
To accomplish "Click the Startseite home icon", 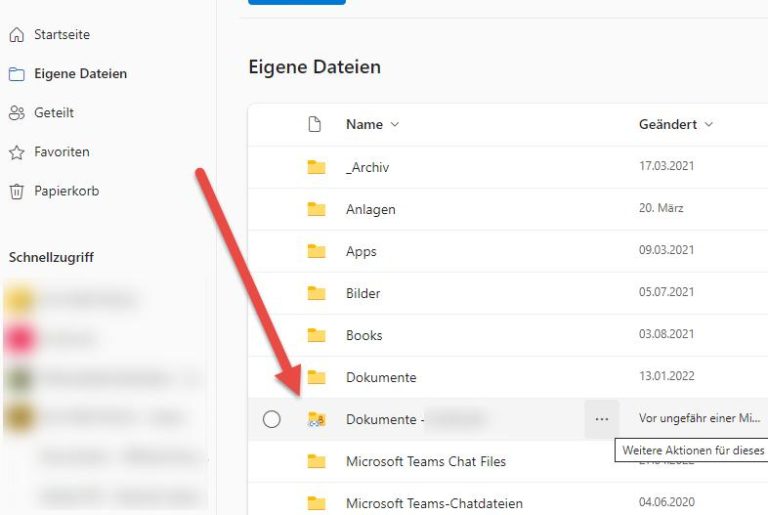I will 17,35.
